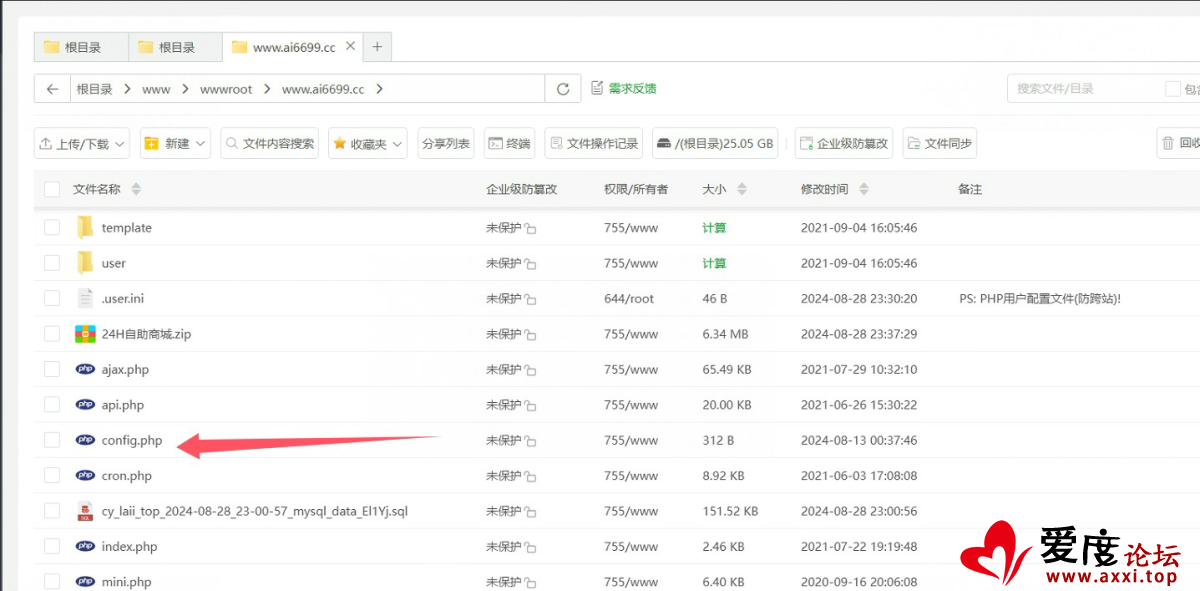Open the 上传/下载 dropdown
The width and height of the screenshot is (1200, 591).
(x=82, y=143)
